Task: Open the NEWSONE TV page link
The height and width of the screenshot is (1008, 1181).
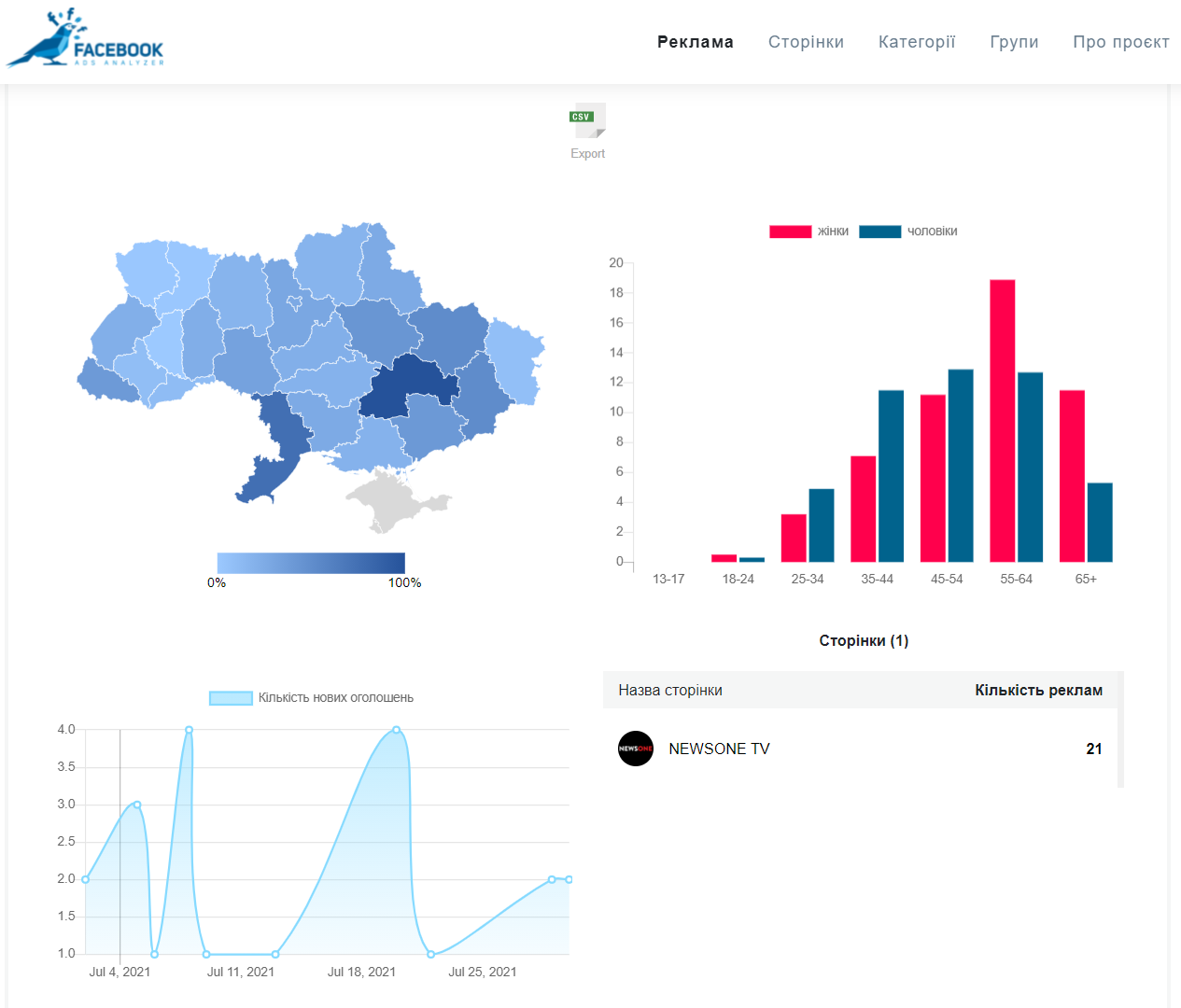Action: [719, 749]
